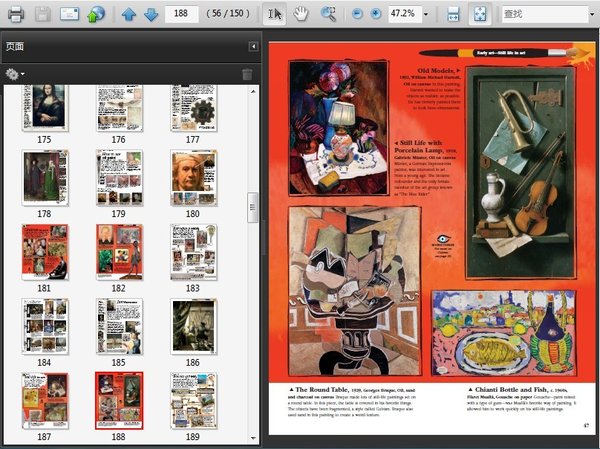Click Still Life with Porcelain Lamp heading
Screen dimensions: 600x449
(x=421, y=146)
